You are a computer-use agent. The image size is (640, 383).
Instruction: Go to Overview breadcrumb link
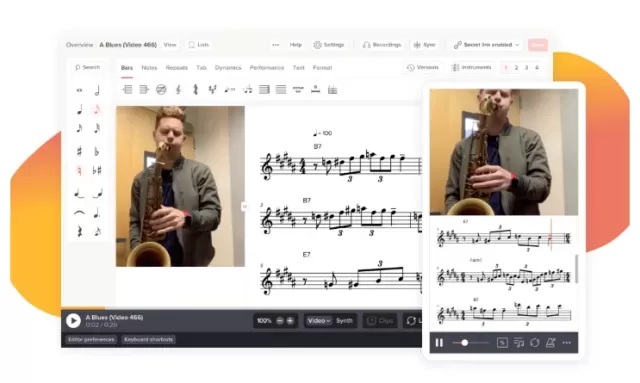(x=80, y=45)
